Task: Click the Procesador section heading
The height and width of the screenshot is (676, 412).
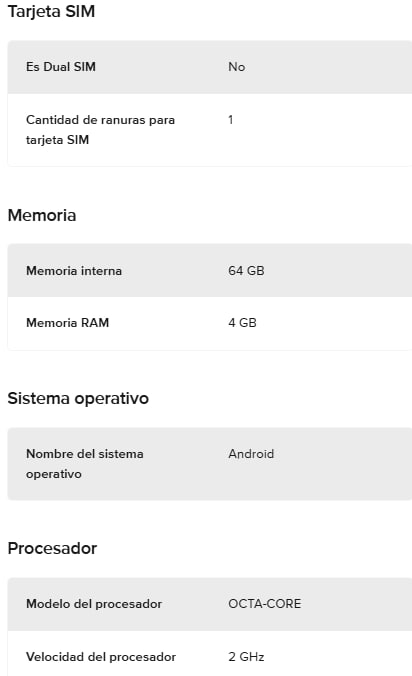Action: tap(52, 548)
